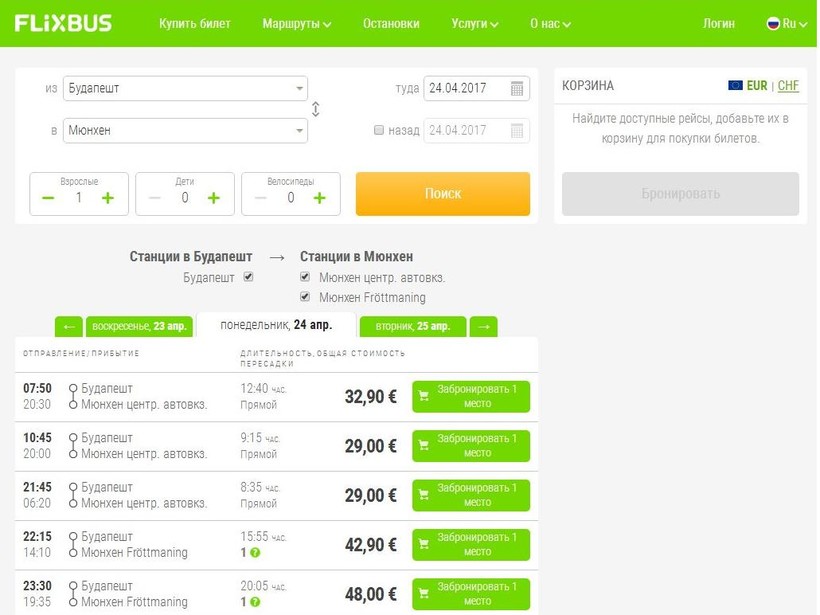Switch currency to CHF
This screenshot has width=820, height=615.
[788, 85]
